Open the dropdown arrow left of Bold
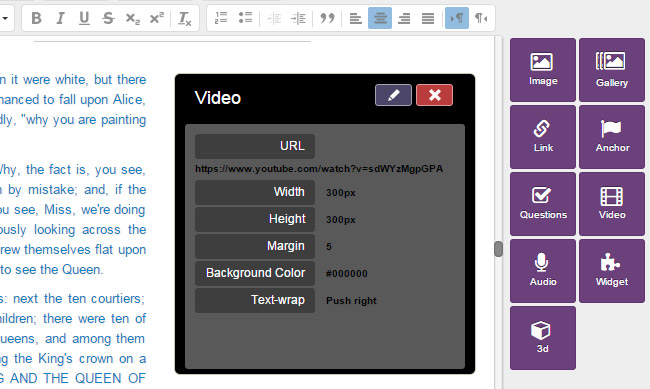The width and height of the screenshot is (650, 389). pos(5,18)
